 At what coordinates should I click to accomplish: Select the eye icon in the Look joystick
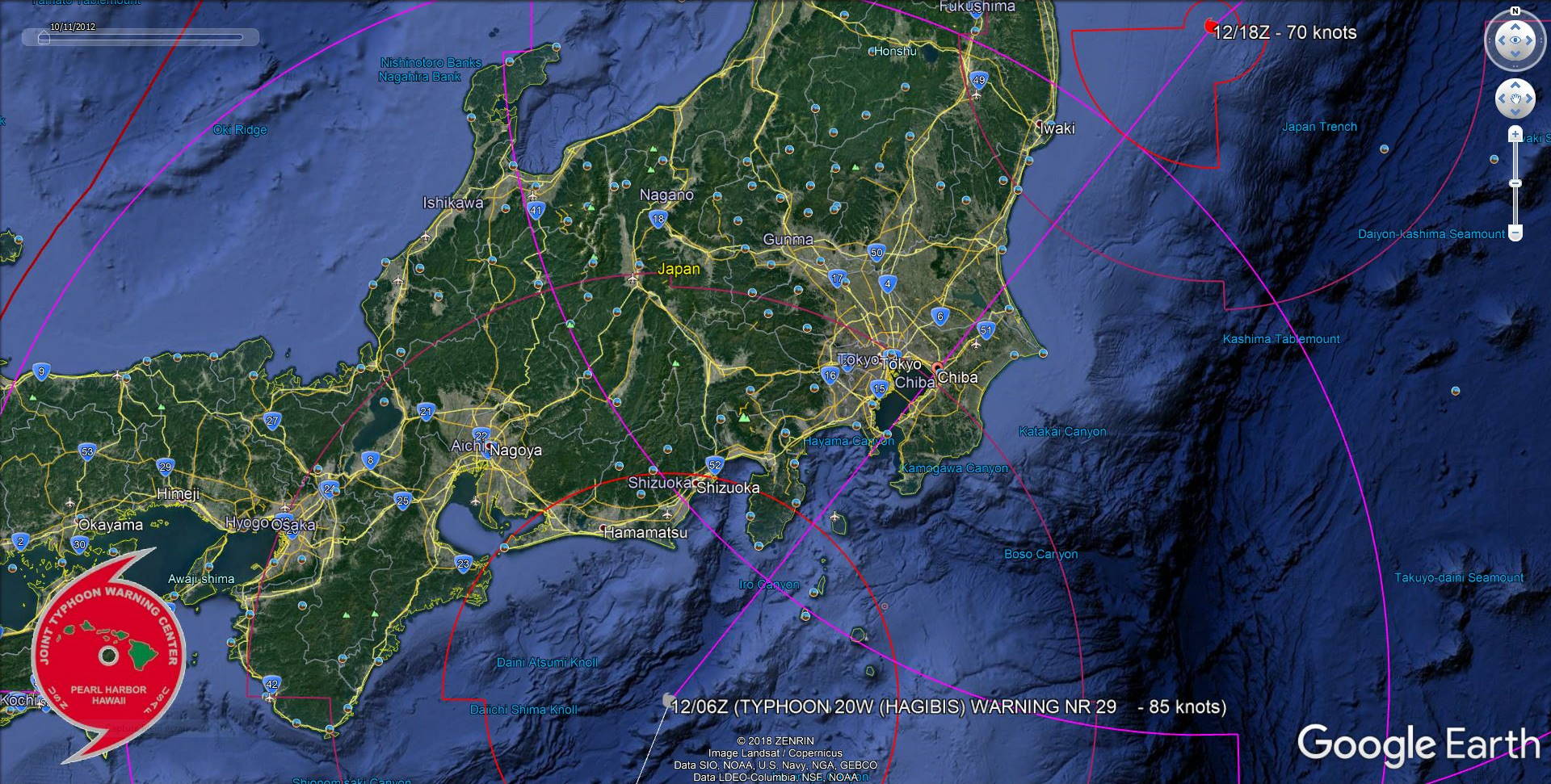pos(1517,40)
